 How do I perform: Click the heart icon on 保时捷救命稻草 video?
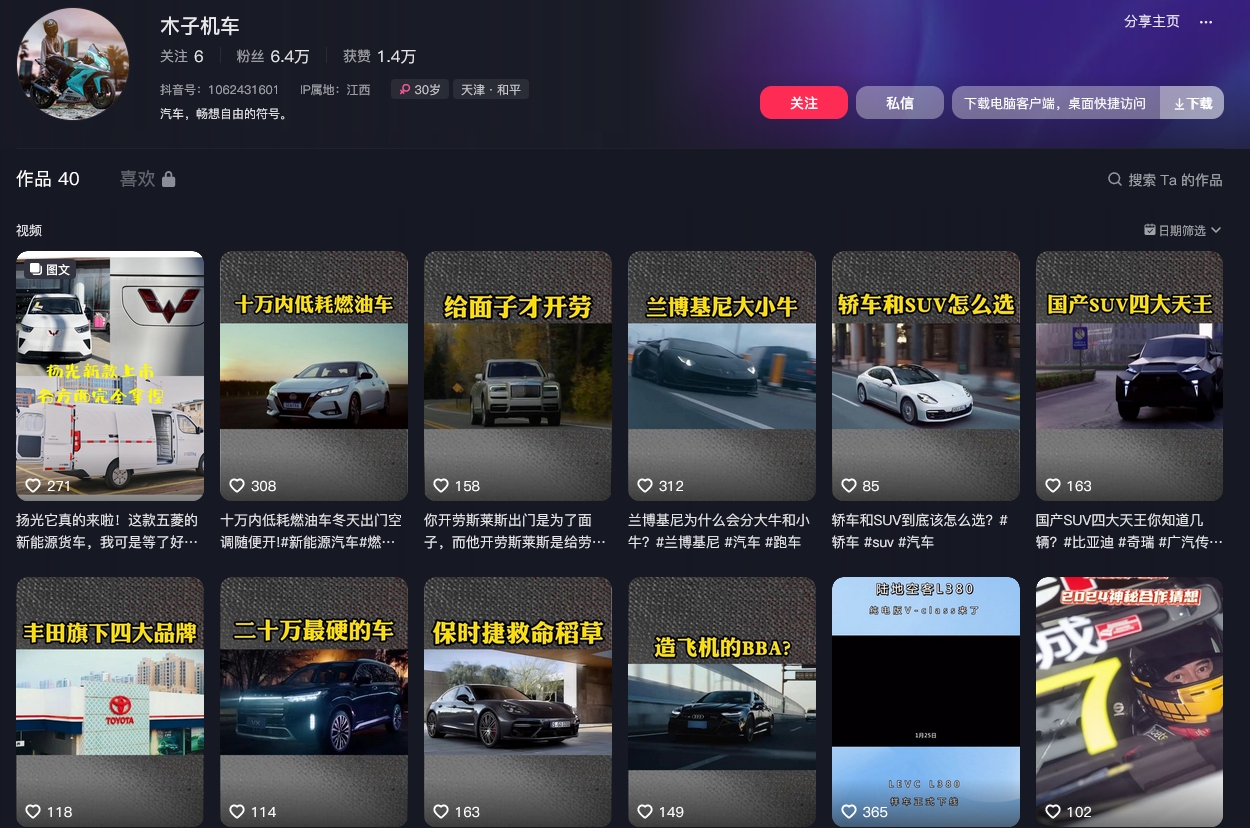point(441,811)
